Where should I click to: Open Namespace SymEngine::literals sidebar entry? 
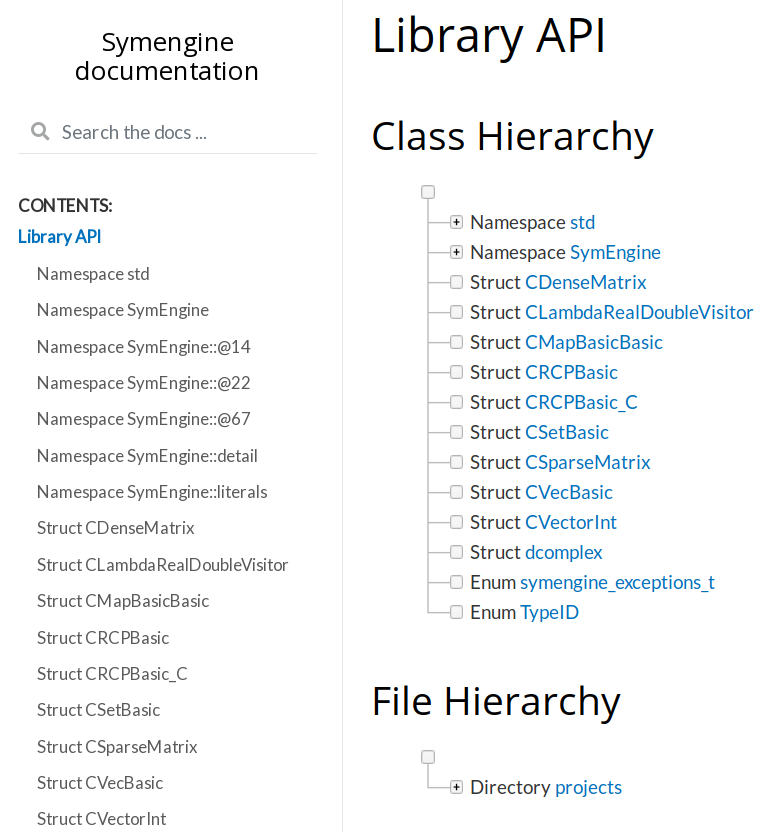point(152,492)
